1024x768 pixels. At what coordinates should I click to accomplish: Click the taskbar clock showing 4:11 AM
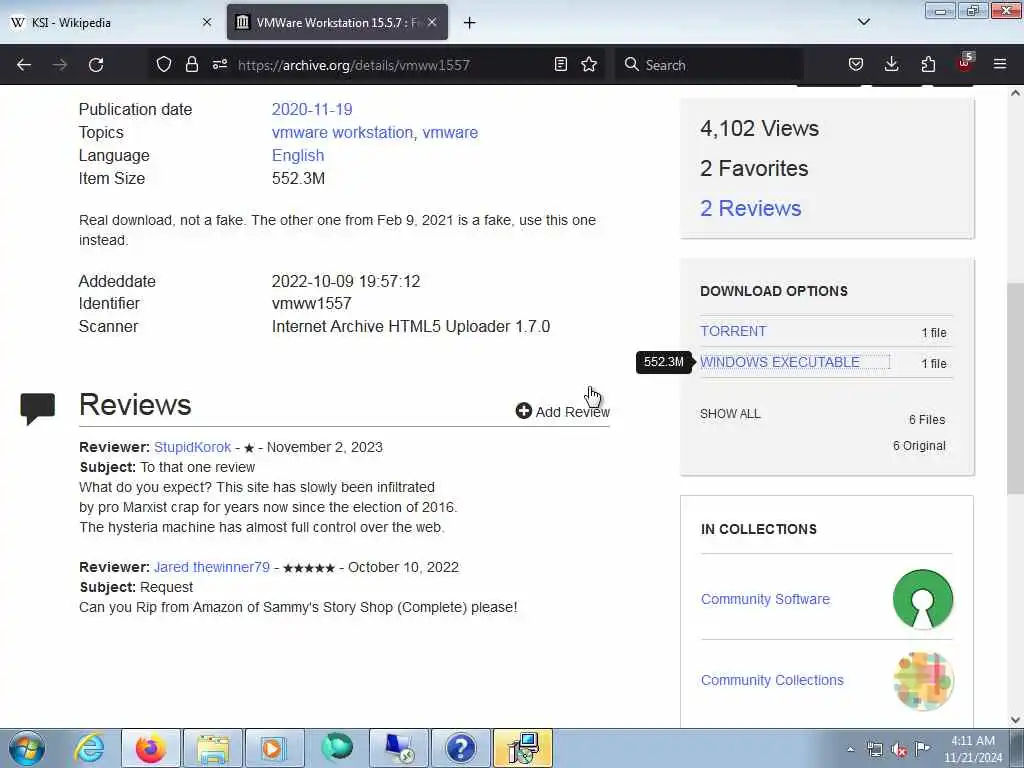pyautogui.click(x=973, y=749)
